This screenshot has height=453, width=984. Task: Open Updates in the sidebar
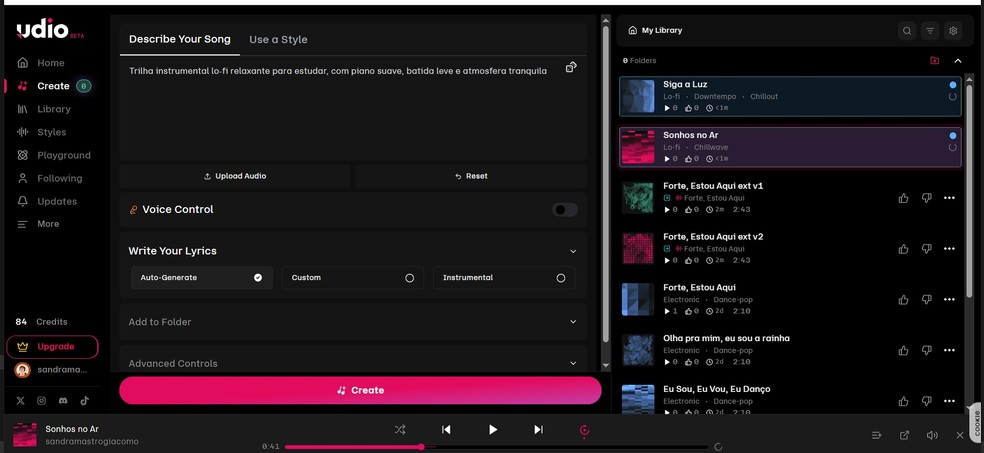(x=47, y=201)
